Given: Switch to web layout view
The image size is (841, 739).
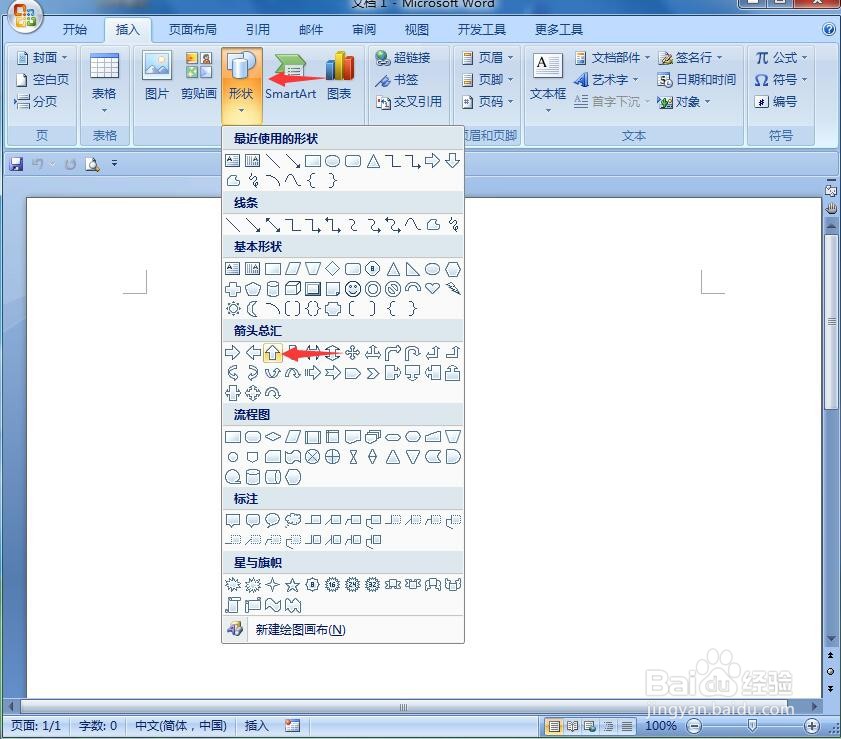Looking at the screenshot, I should (589, 726).
